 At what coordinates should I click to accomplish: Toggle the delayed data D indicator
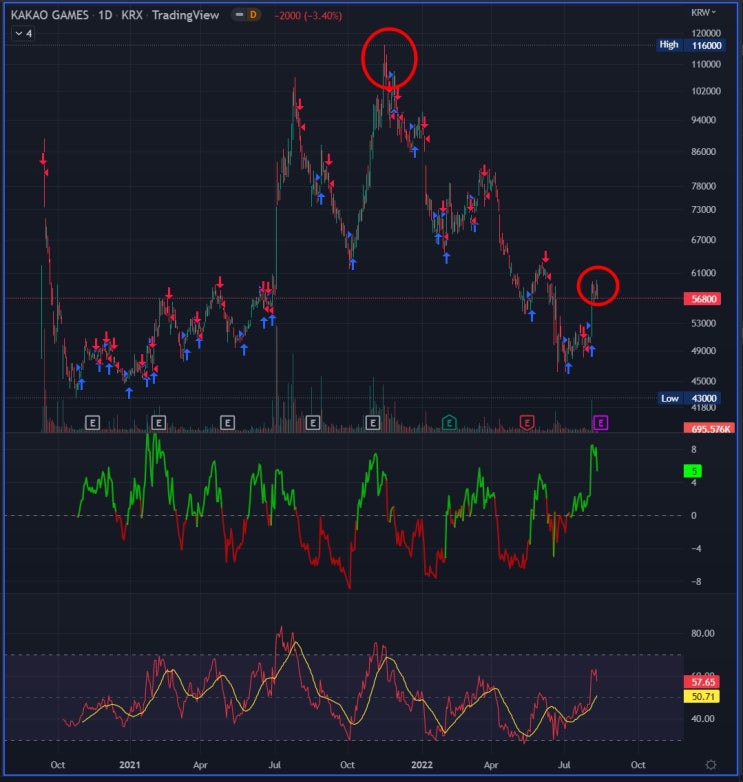tap(253, 15)
